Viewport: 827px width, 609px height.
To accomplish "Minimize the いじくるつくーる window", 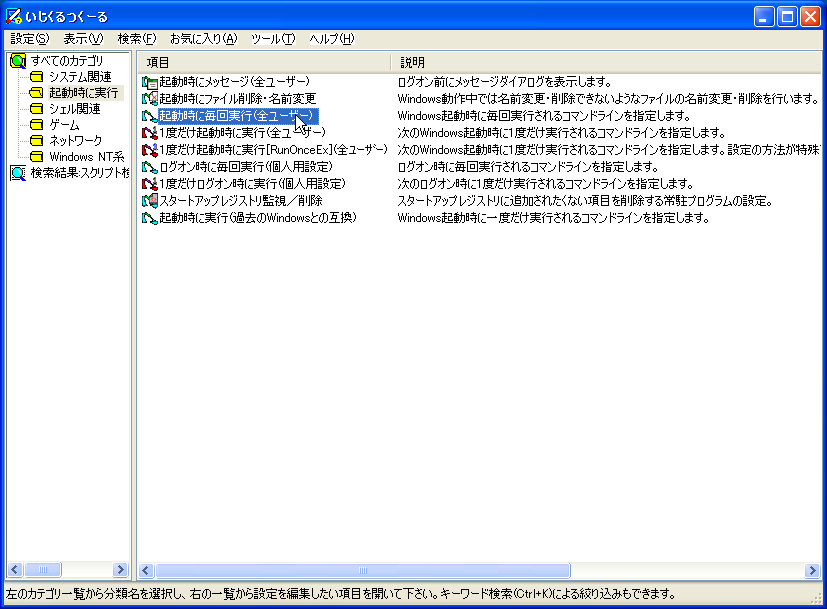I will click(763, 17).
